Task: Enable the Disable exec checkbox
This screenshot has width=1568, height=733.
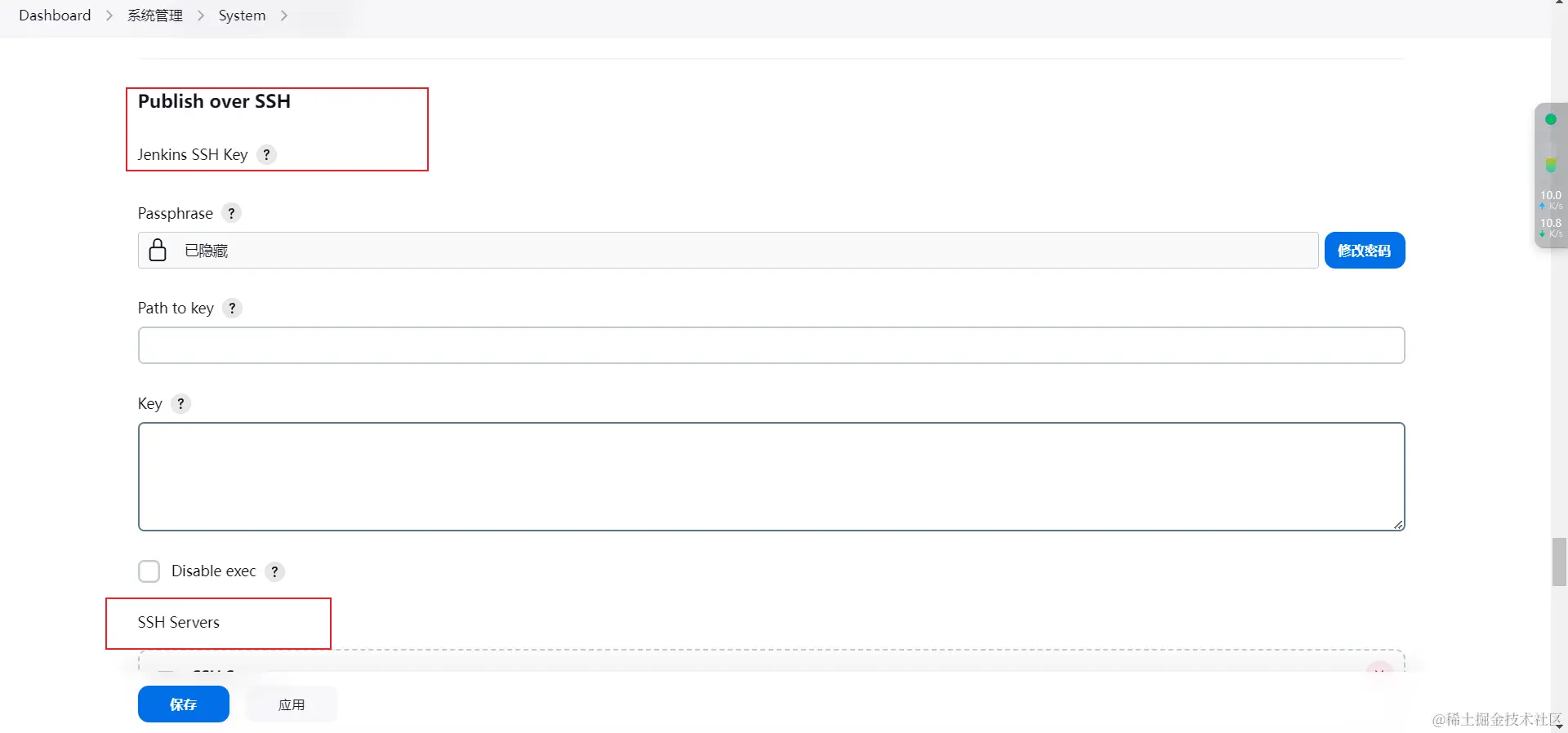Action: pos(149,571)
